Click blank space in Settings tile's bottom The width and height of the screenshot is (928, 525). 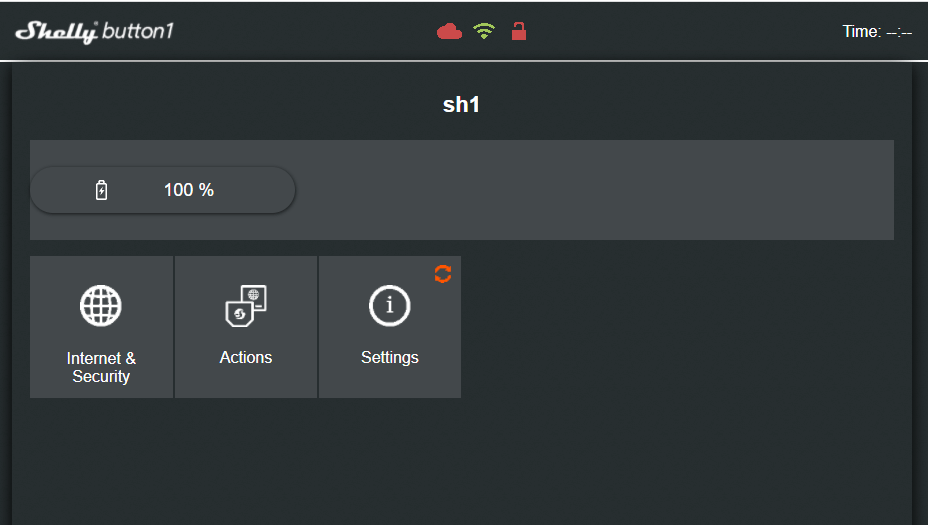pyautogui.click(x=390, y=385)
